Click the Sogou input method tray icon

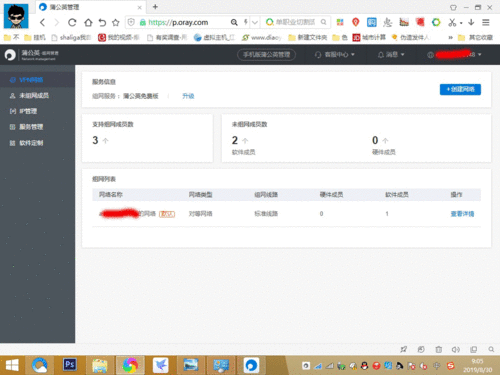[x=451, y=366]
